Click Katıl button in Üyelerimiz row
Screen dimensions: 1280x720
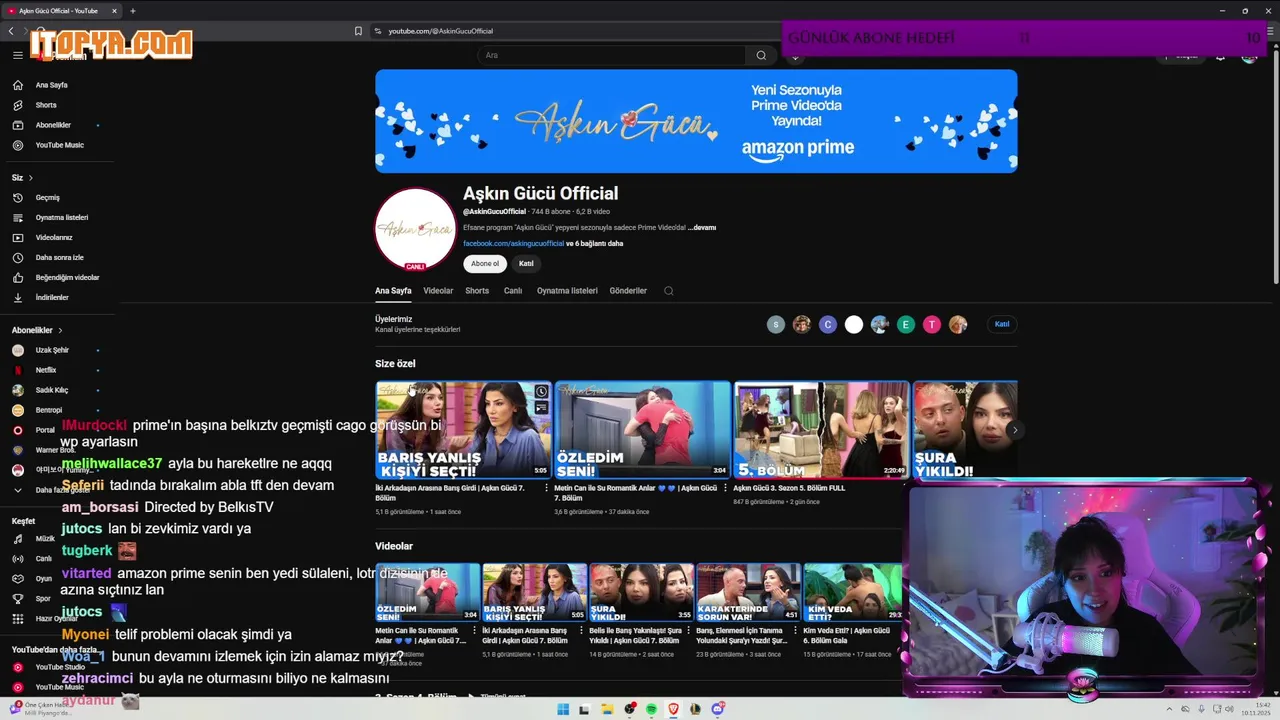click(x=1002, y=324)
